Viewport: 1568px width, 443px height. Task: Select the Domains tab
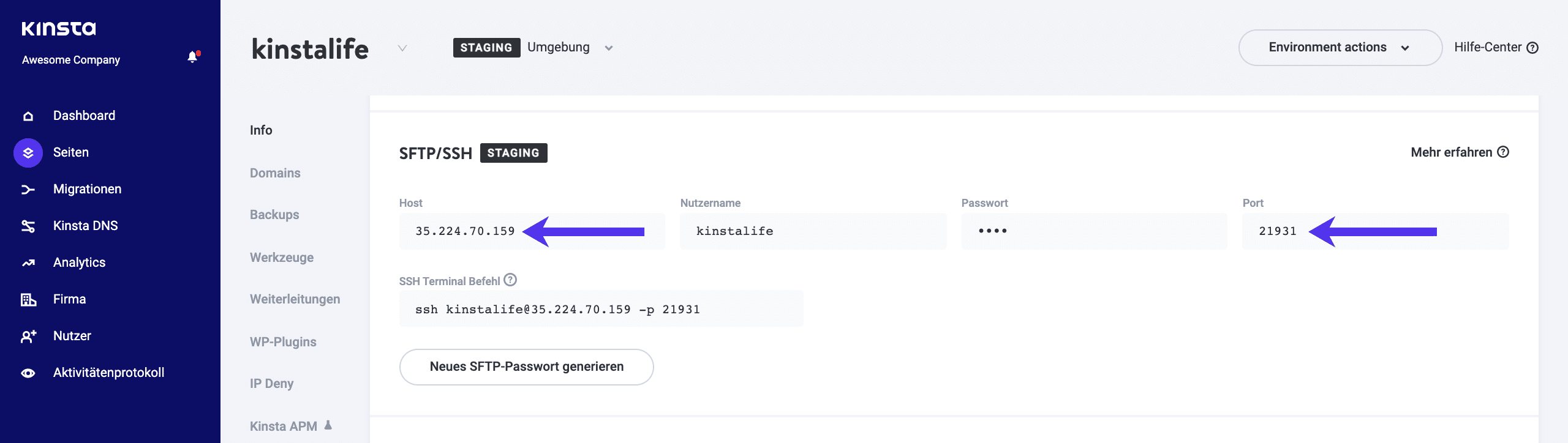point(275,173)
